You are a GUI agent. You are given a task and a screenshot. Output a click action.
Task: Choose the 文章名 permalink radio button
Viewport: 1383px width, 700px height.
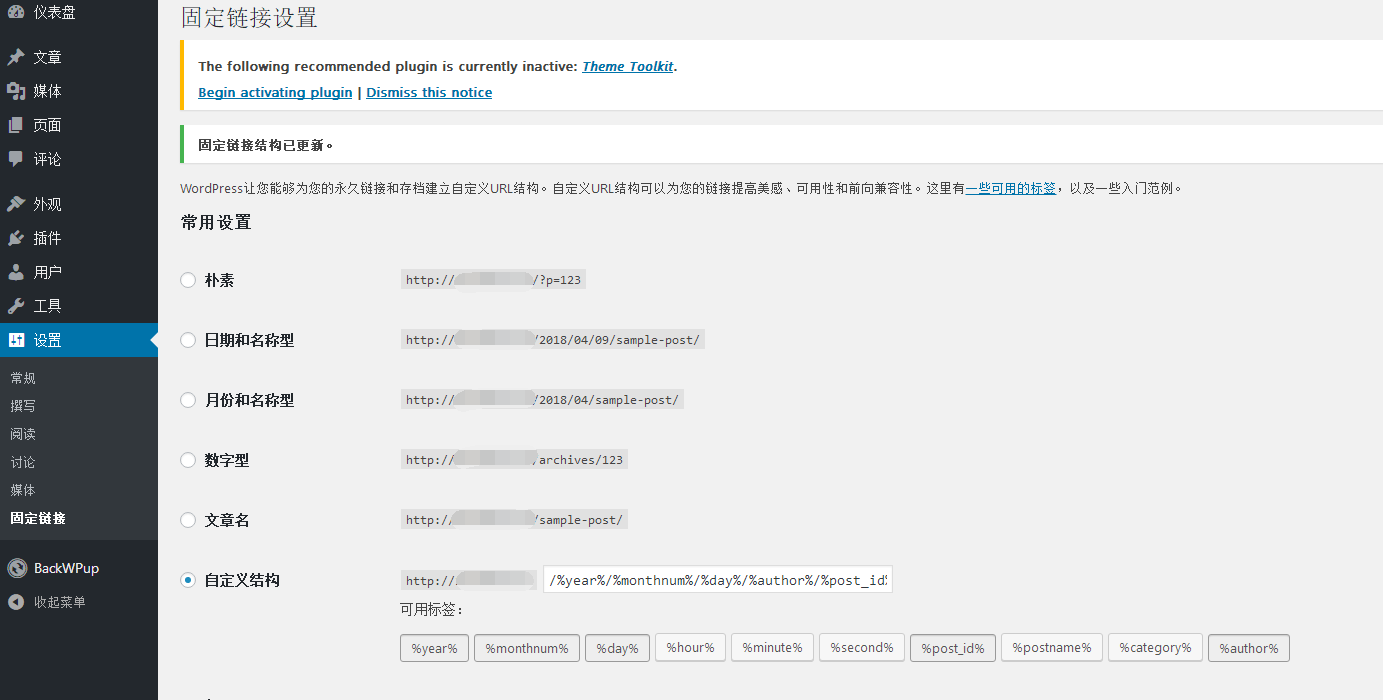188,520
